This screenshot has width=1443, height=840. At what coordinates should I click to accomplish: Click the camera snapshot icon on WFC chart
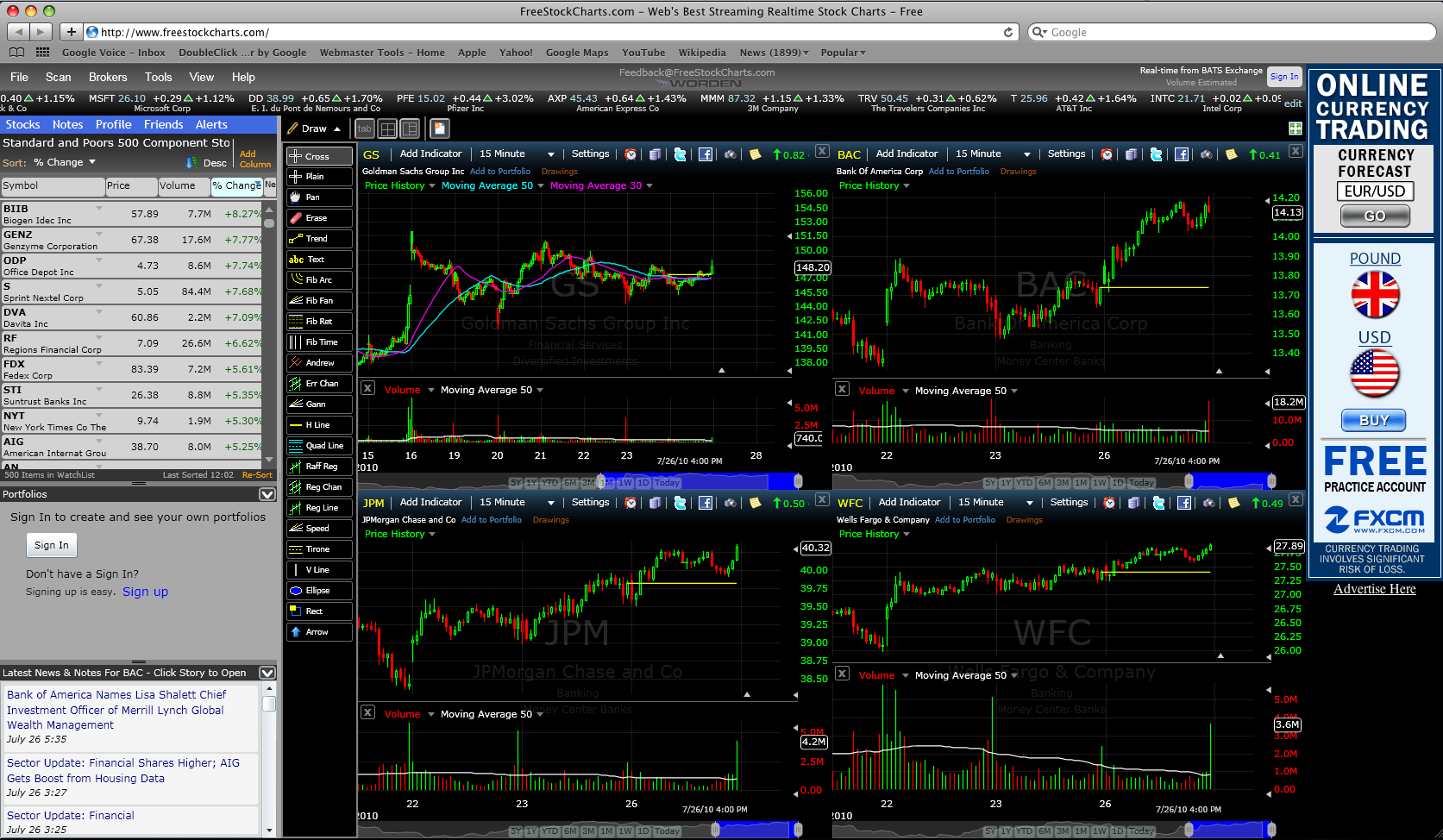click(1208, 503)
